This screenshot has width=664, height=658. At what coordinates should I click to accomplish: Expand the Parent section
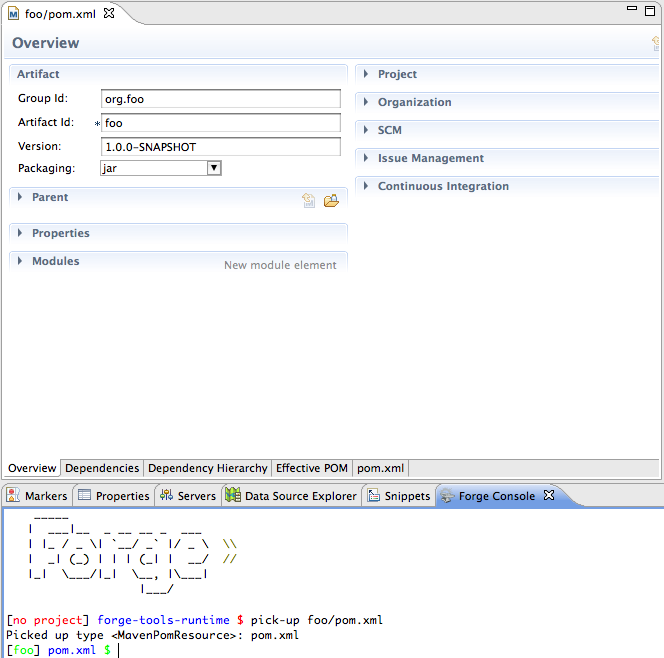20,197
